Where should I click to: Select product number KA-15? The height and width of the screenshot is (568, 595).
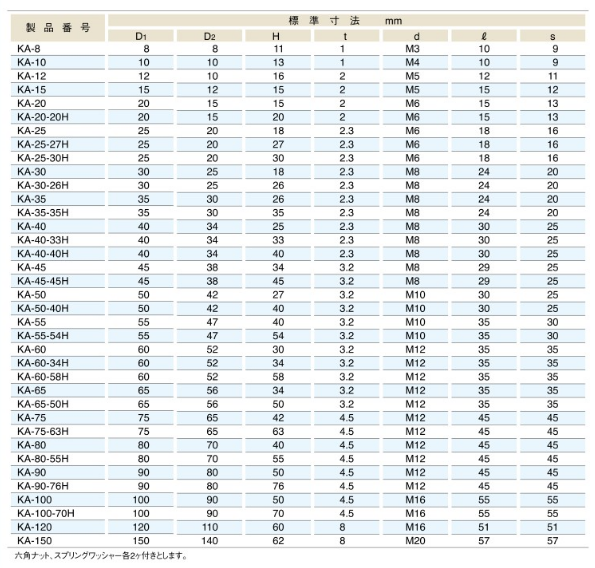(31, 90)
